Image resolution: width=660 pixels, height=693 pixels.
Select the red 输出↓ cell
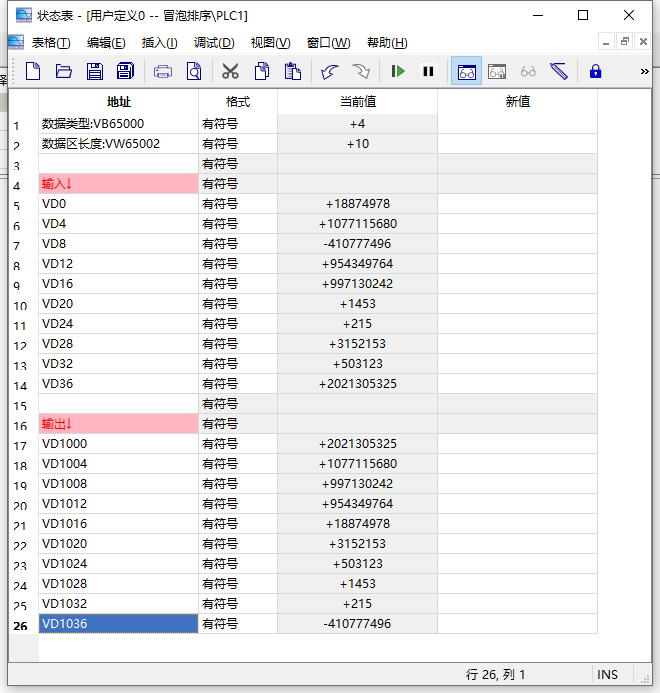point(118,424)
